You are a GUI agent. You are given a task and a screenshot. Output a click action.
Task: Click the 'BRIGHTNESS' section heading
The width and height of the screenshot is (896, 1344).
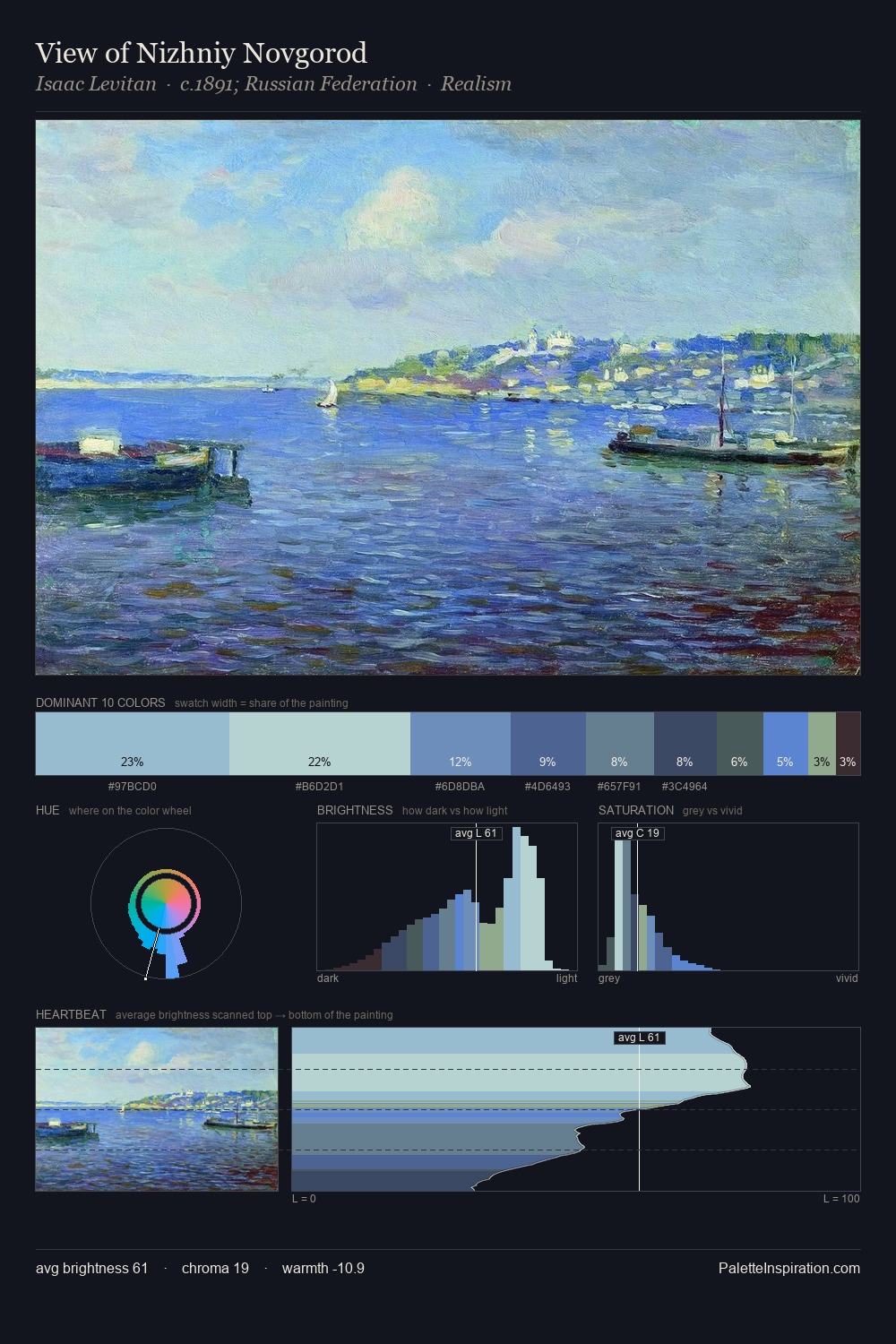(x=355, y=810)
